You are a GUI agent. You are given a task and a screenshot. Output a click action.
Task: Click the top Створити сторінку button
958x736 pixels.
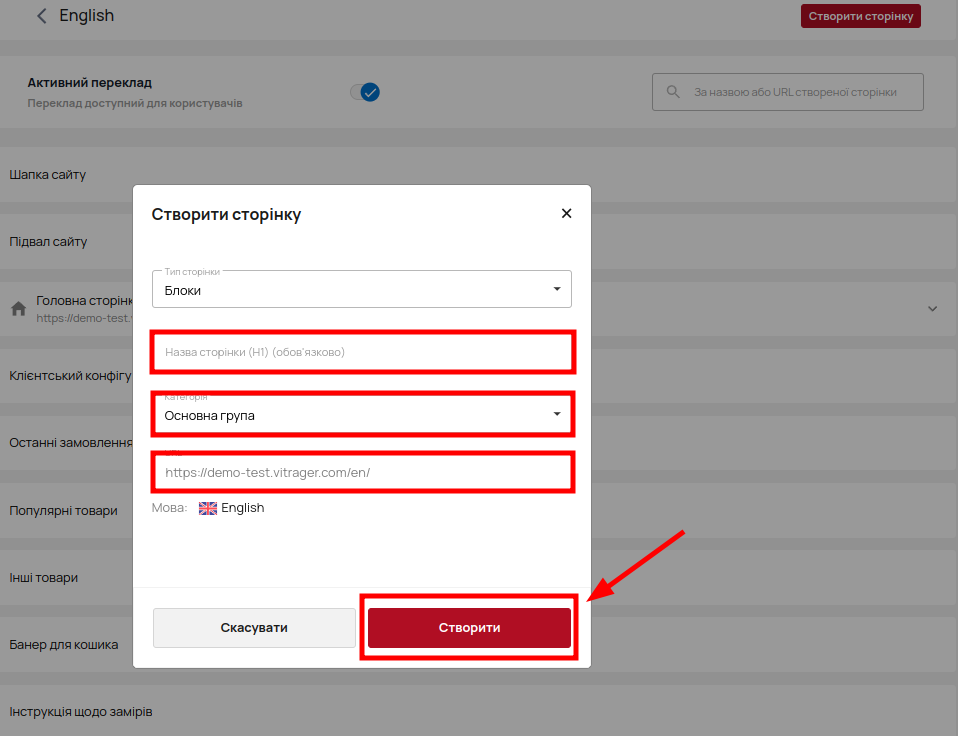[860, 16]
